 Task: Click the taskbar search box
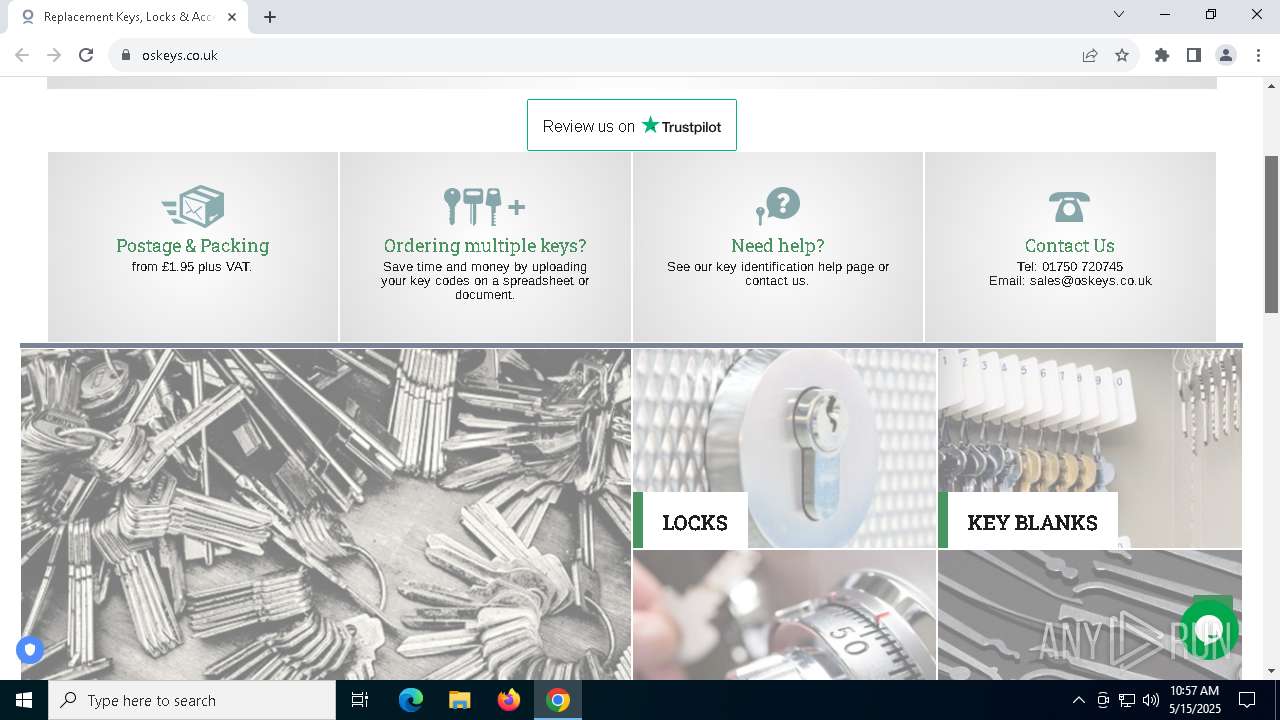pyautogui.click(x=192, y=700)
